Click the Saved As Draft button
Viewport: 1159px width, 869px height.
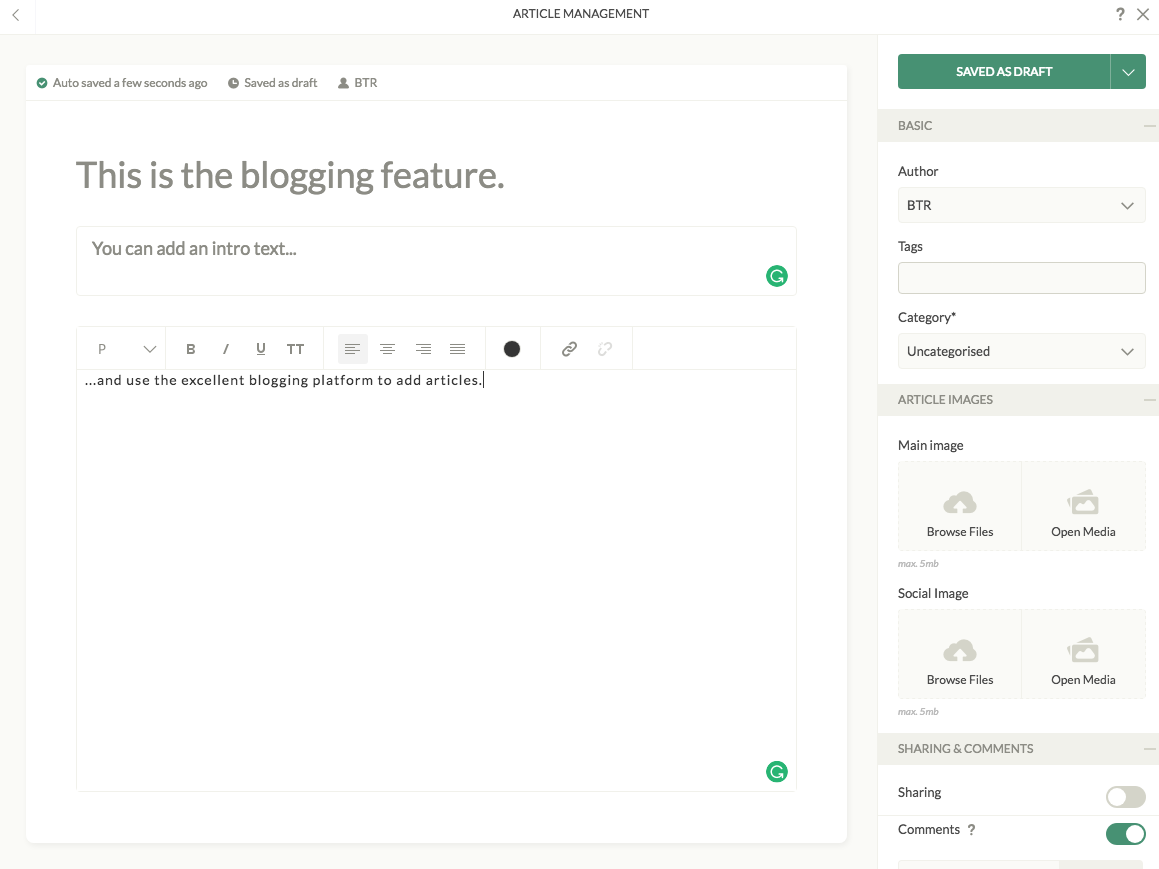pyautogui.click(x=1004, y=72)
